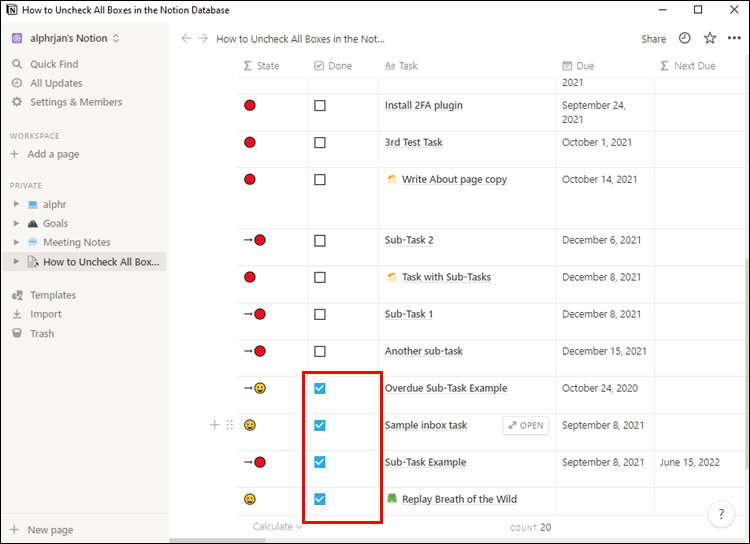Click the red State circle for 3rd Test Task
Image resolution: width=750 pixels, height=544 pixels.
point(250,142)
